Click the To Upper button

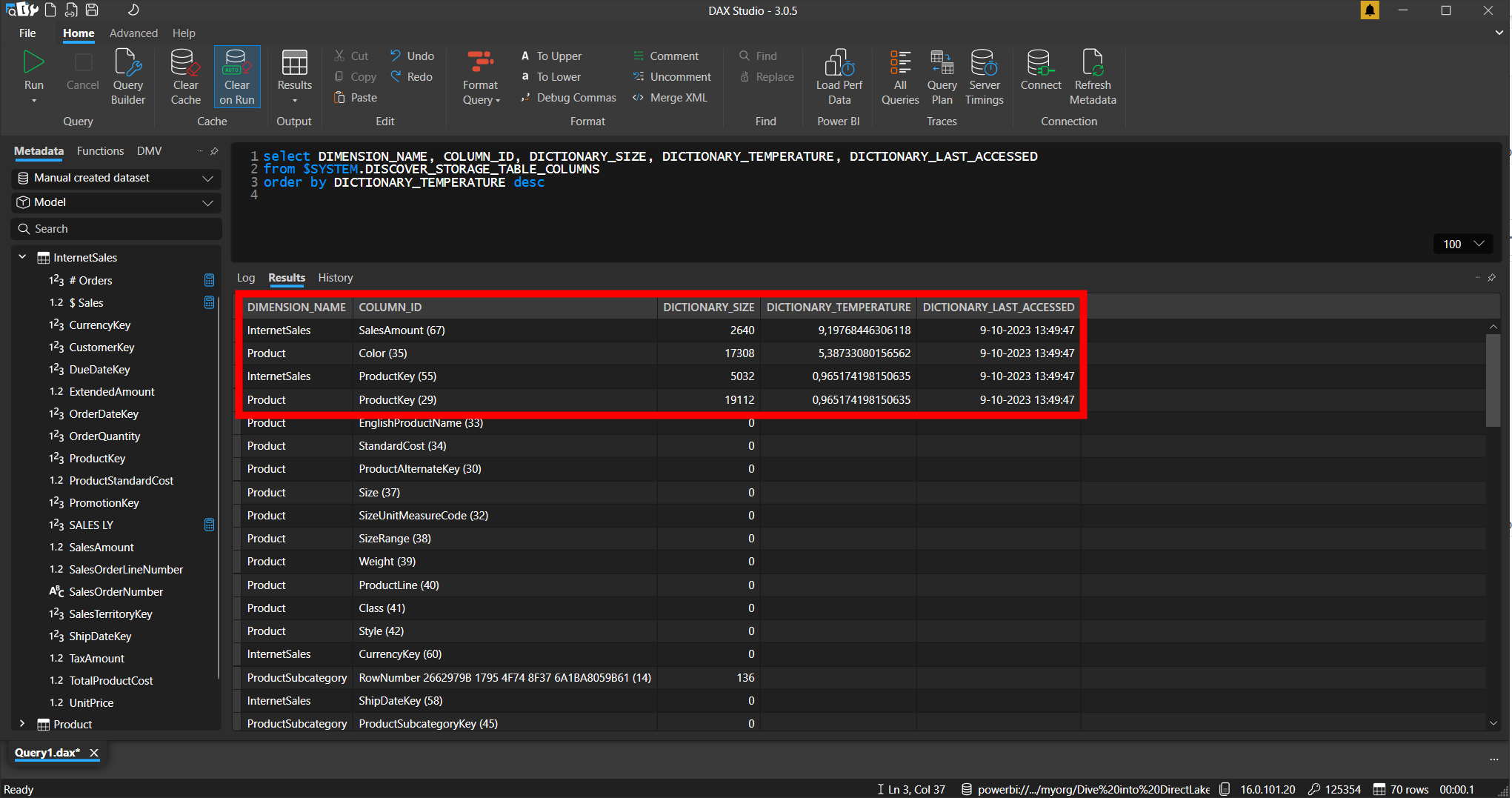[x=551, y=56]
